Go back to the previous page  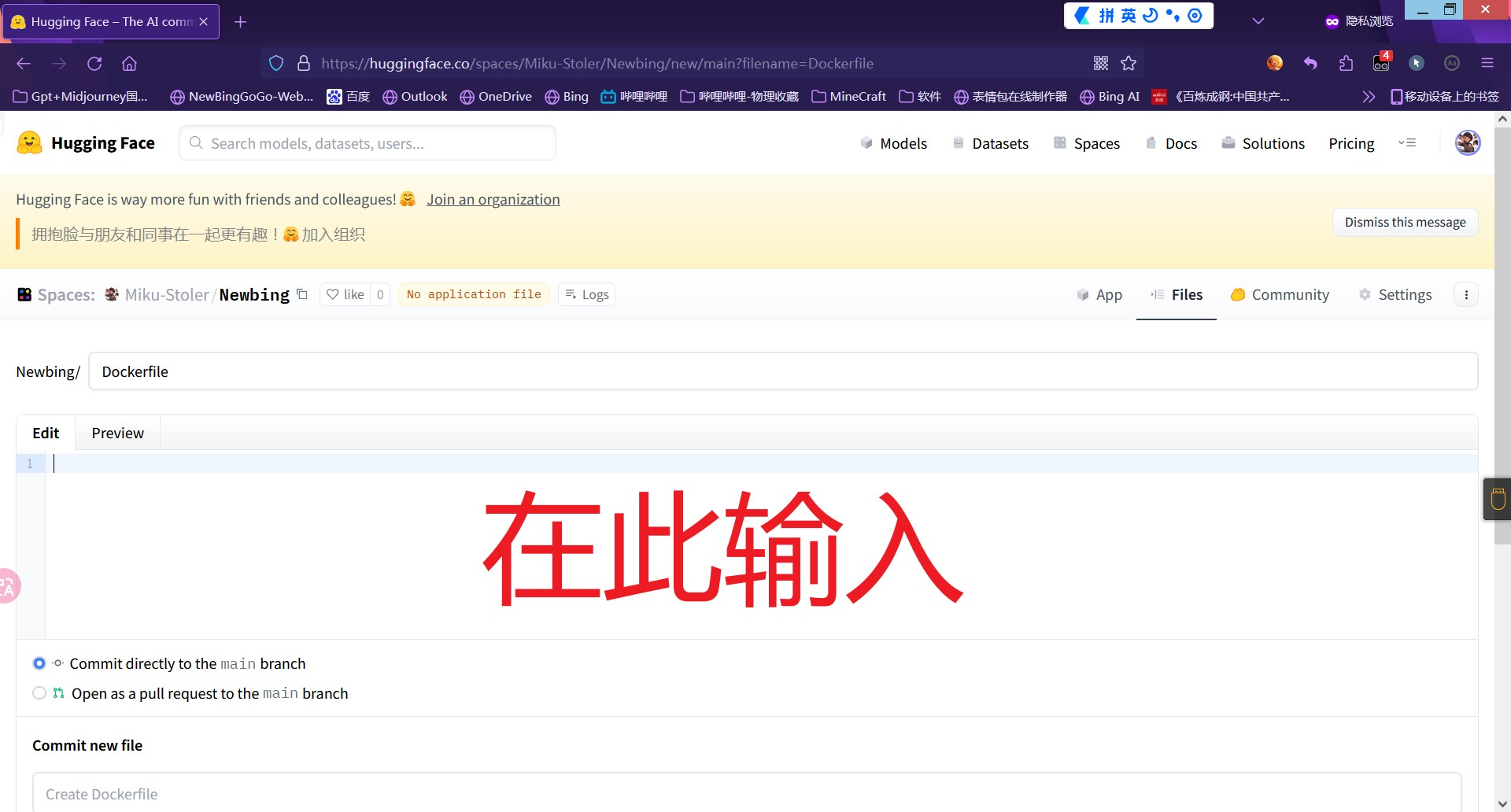pyautogui.click(x=24, y=64)
